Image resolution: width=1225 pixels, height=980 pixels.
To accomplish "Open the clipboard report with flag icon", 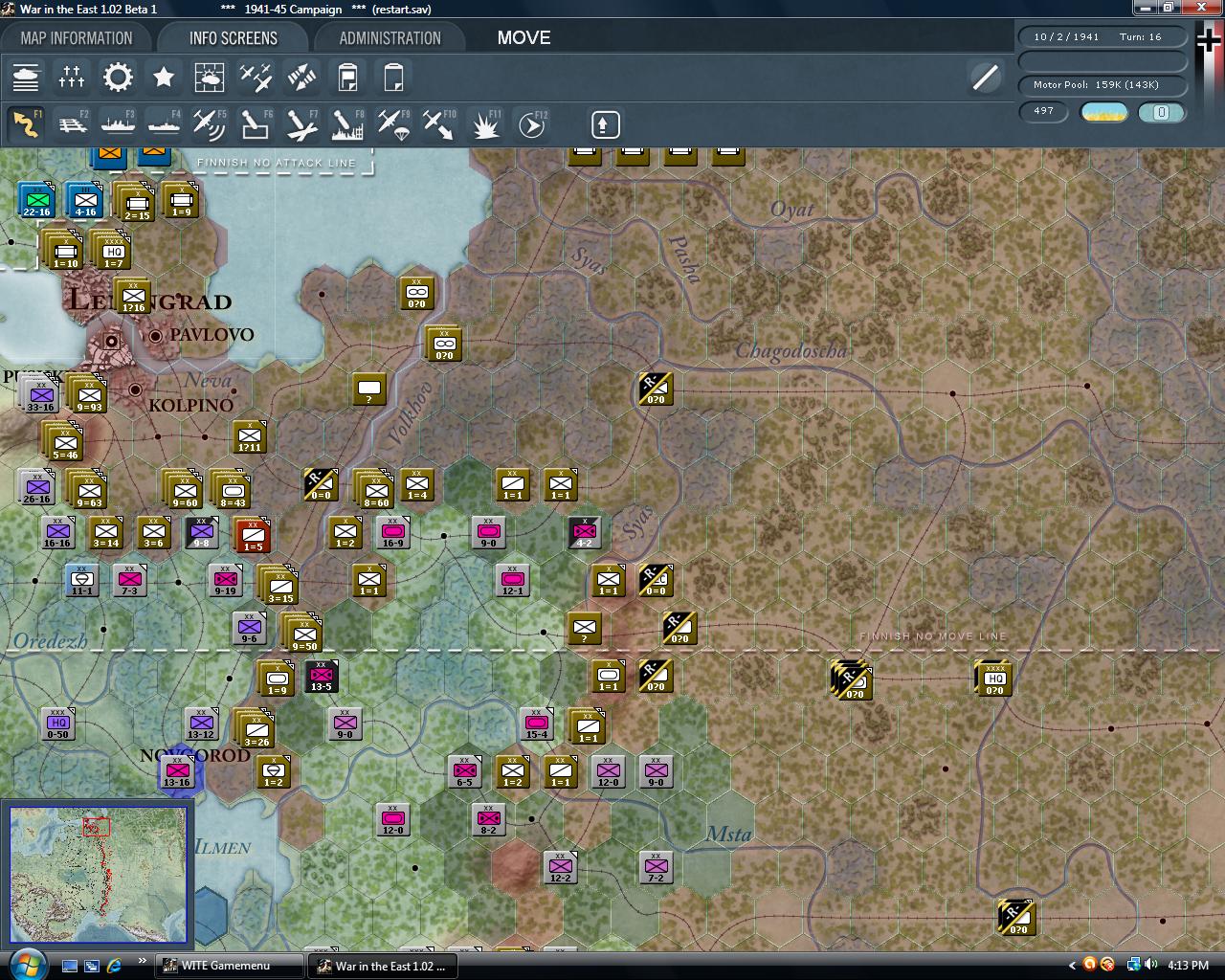I will [347, 77].
